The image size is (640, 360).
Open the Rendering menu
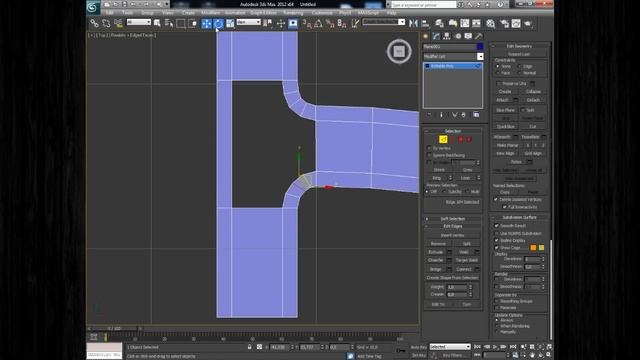(x=293, y=13)
